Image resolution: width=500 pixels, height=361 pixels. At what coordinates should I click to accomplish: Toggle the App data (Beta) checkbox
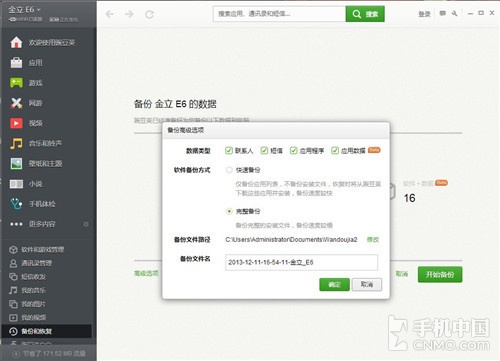(x=335, y=150)
